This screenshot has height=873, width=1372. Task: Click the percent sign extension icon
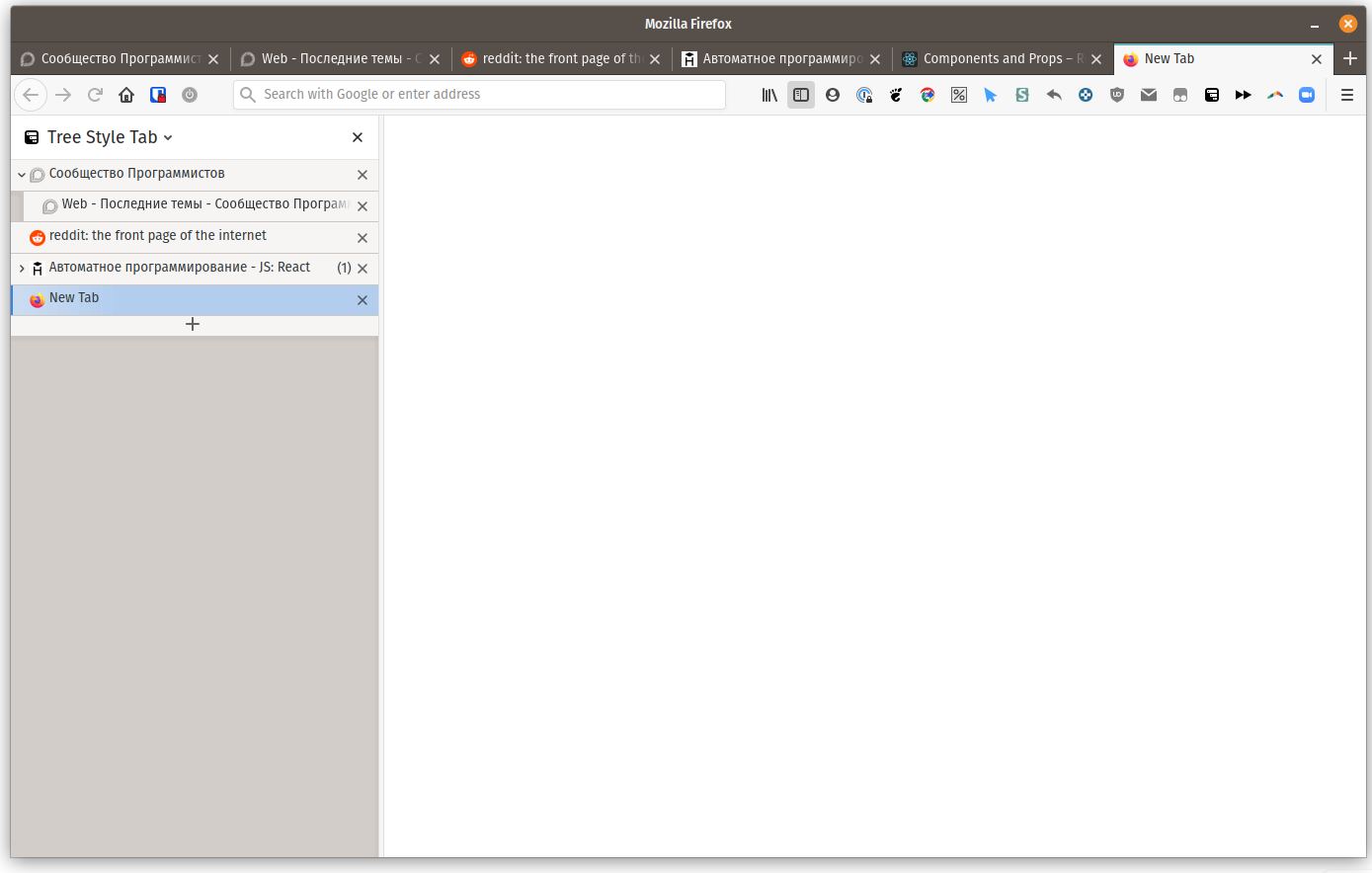pos(959,95)
